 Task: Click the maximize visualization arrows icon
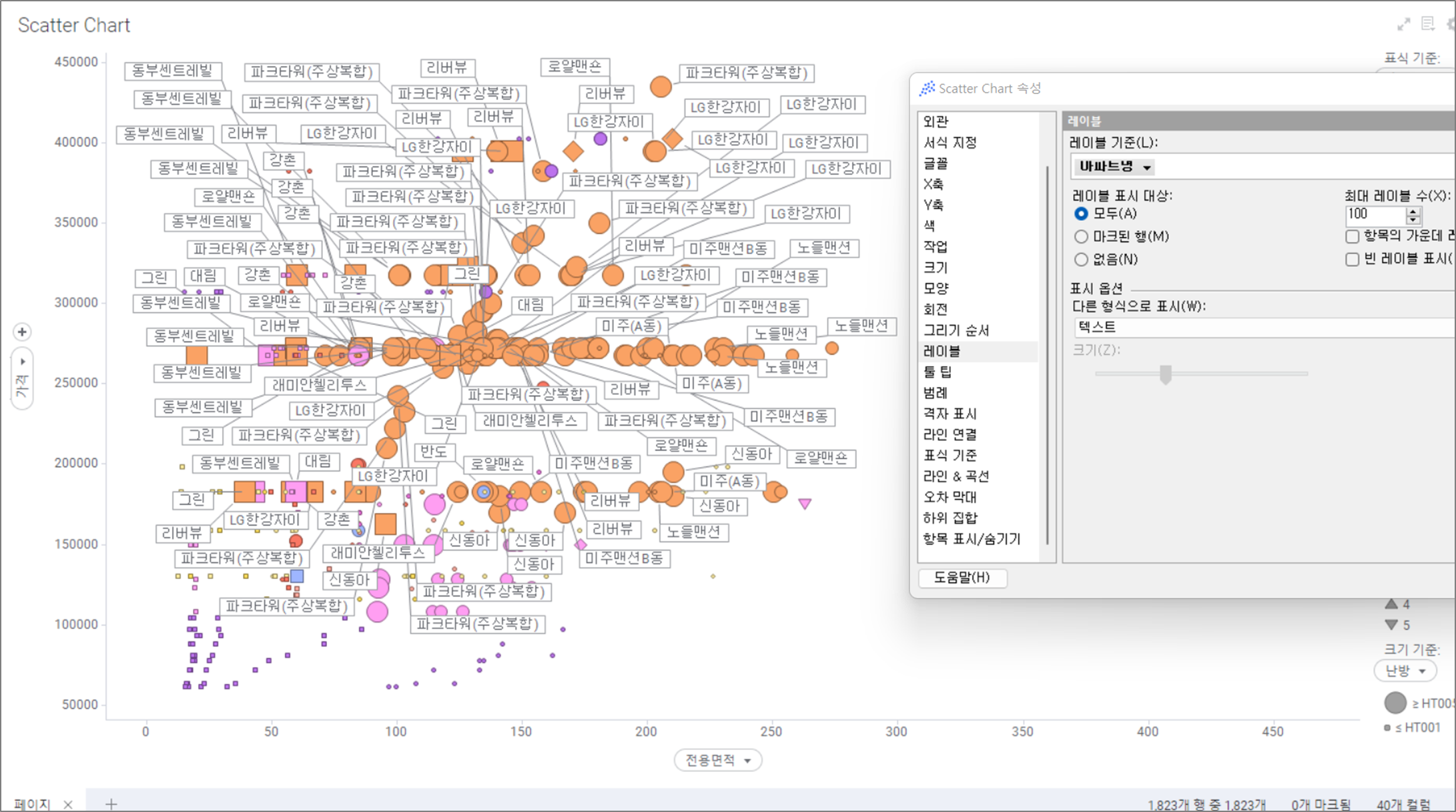pos(1403,25)
